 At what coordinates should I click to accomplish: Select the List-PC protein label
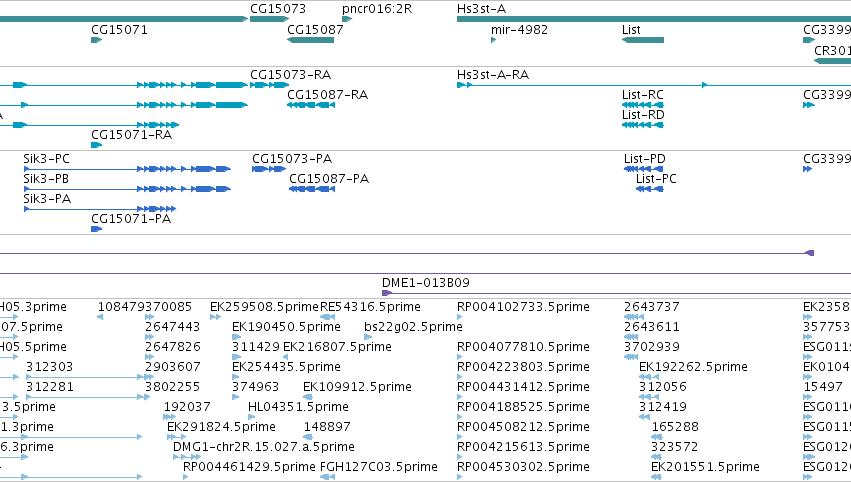(656, 179)
